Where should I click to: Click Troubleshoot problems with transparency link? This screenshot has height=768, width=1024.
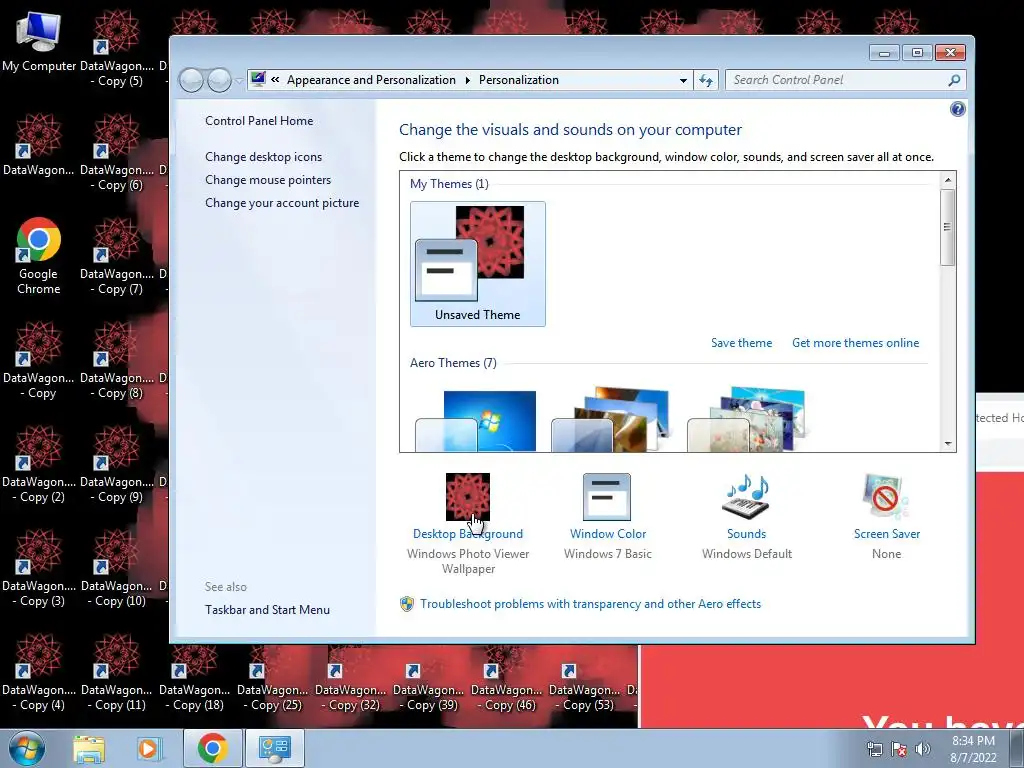(590, 604)
